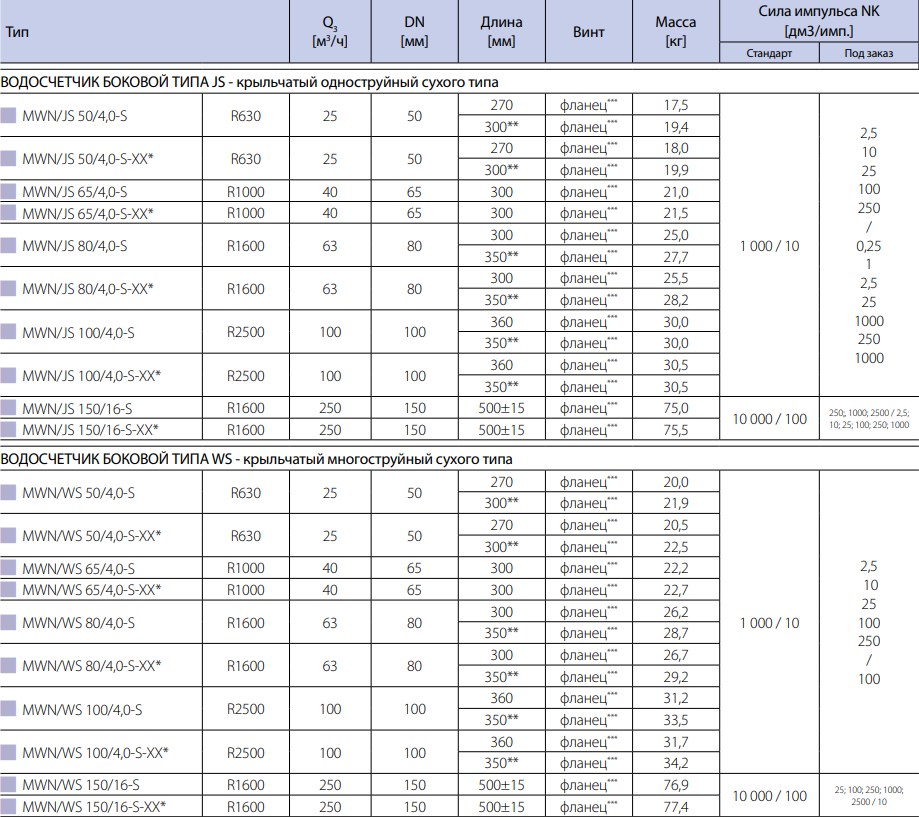Click the mass value "18,0"

click(676, 148)
